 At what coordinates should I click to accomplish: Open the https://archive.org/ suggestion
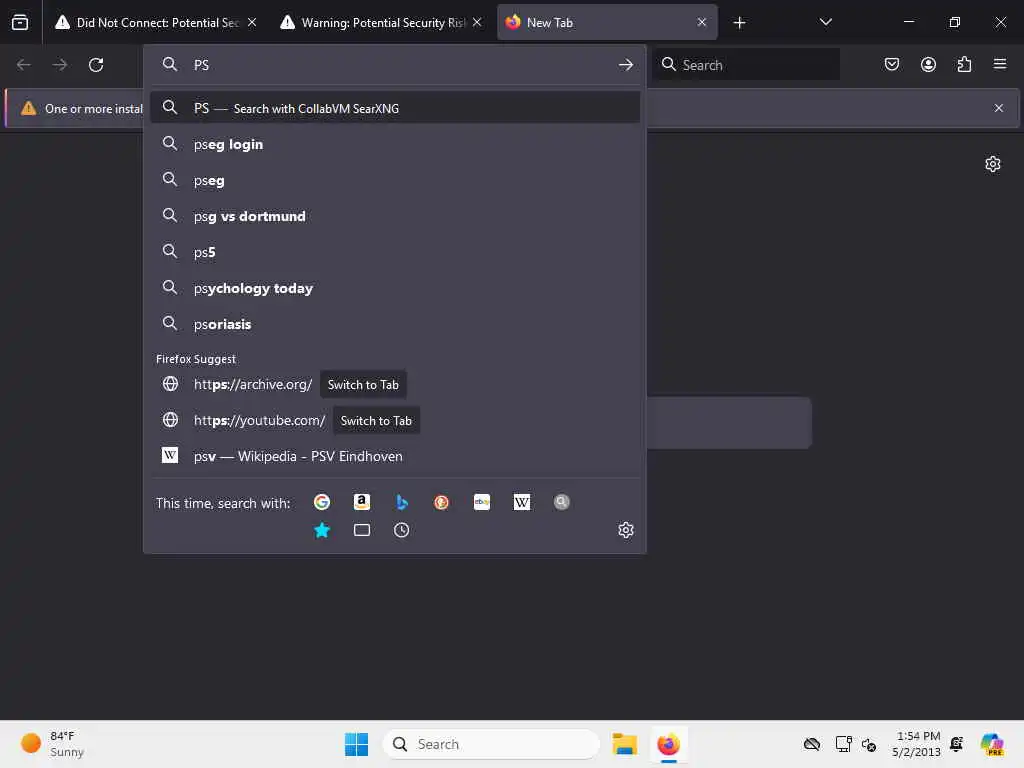tap(253, 385)
